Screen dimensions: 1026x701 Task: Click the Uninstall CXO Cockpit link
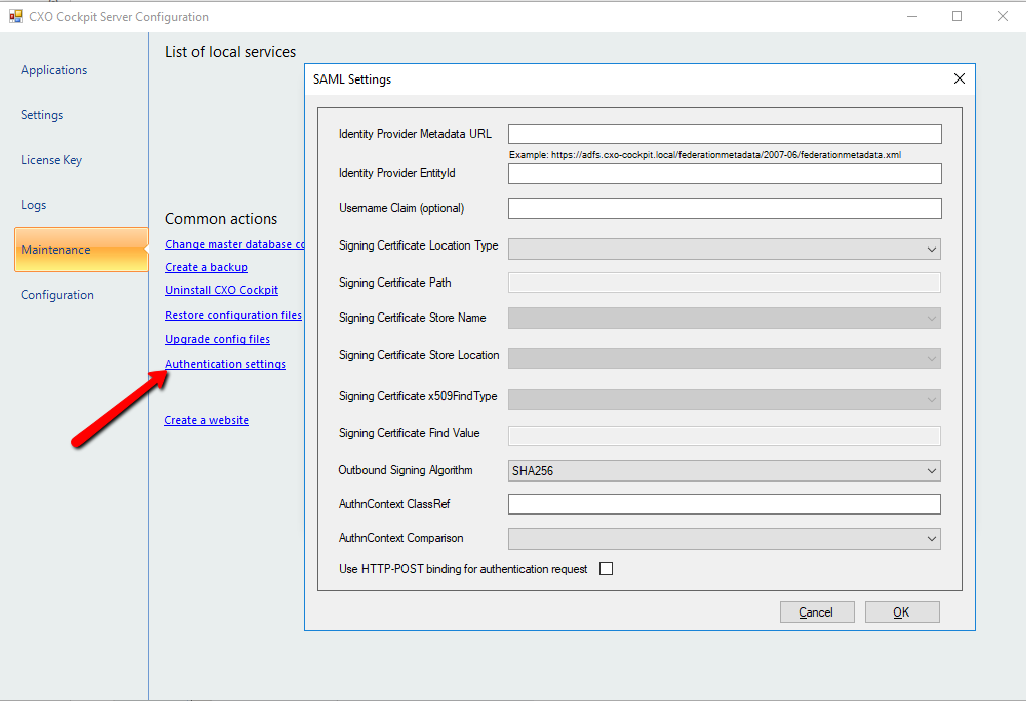(x=221, y=290)
